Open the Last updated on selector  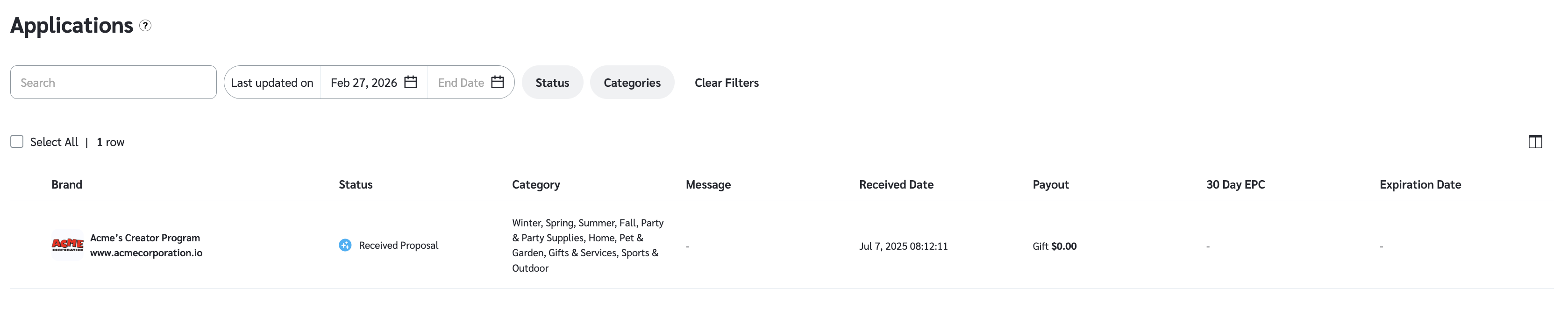coord(272,82)
